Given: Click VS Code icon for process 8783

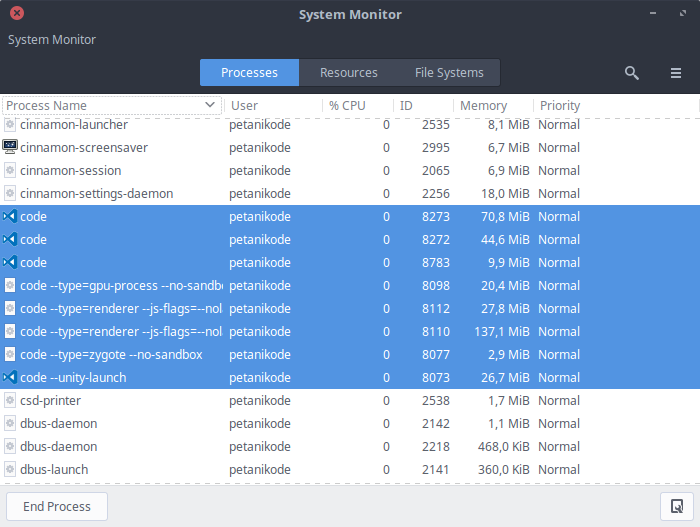Looking at the screenshot, I should click(10, 262).
